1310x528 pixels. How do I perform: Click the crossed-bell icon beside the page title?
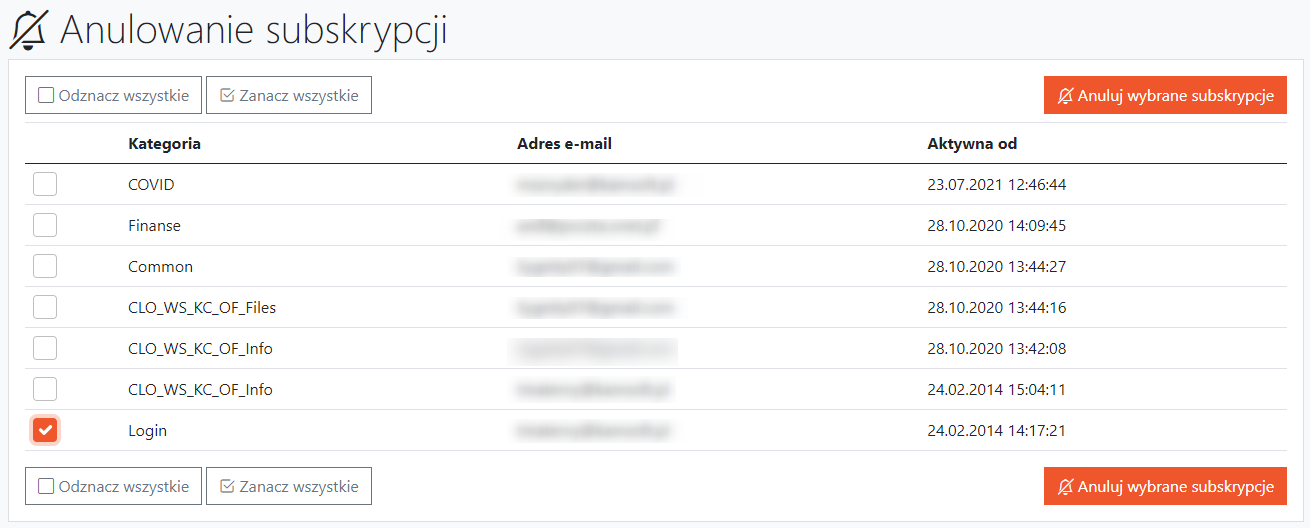(x=28, y=30)
